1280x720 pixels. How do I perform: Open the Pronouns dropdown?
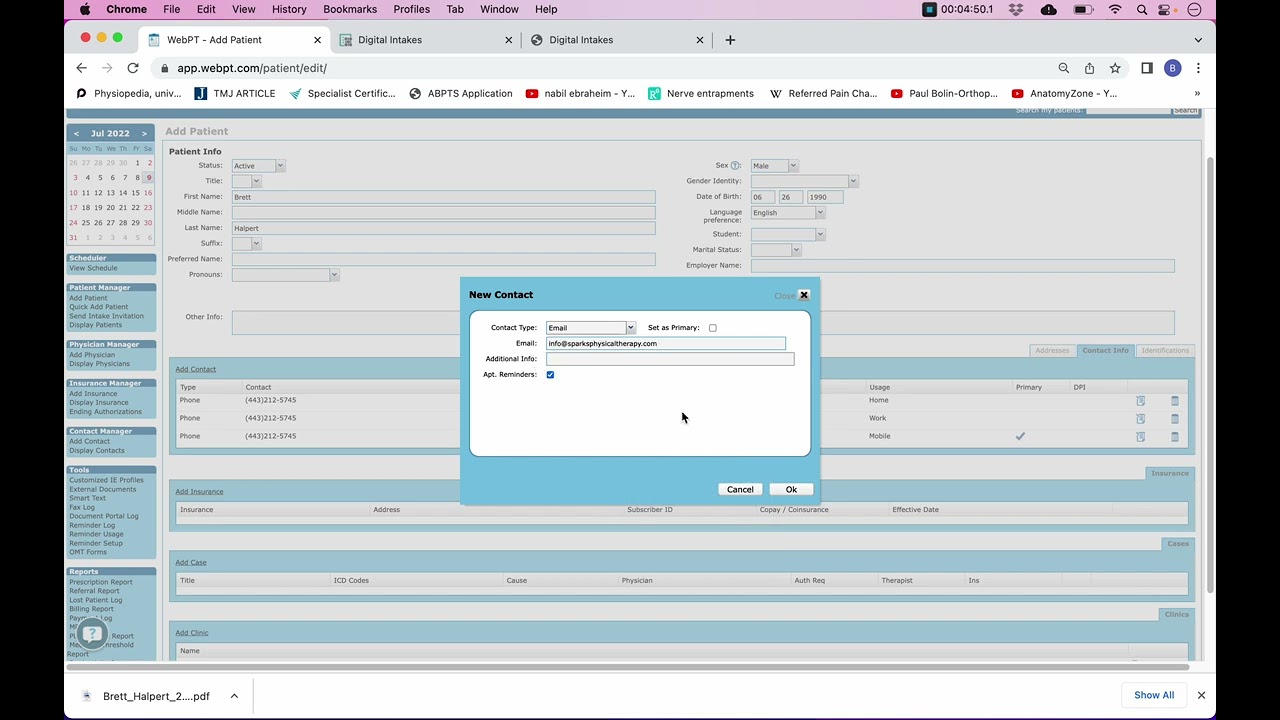click(x=285, y=275)
